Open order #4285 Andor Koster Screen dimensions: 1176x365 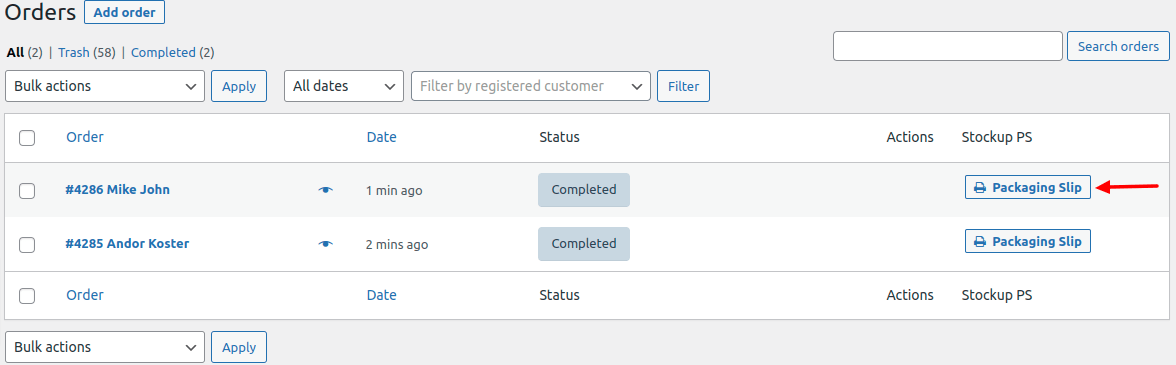click(x=127, y=244)
